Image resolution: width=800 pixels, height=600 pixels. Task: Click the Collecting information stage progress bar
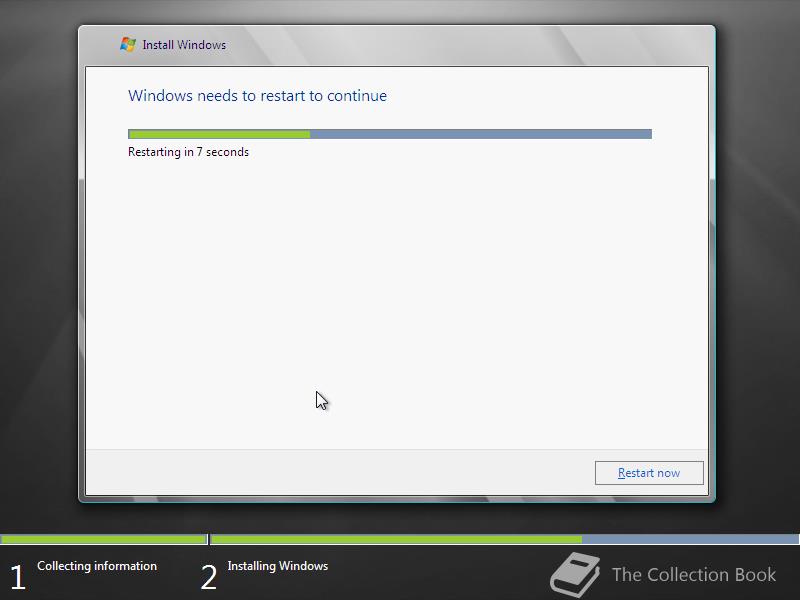point(104,539)
